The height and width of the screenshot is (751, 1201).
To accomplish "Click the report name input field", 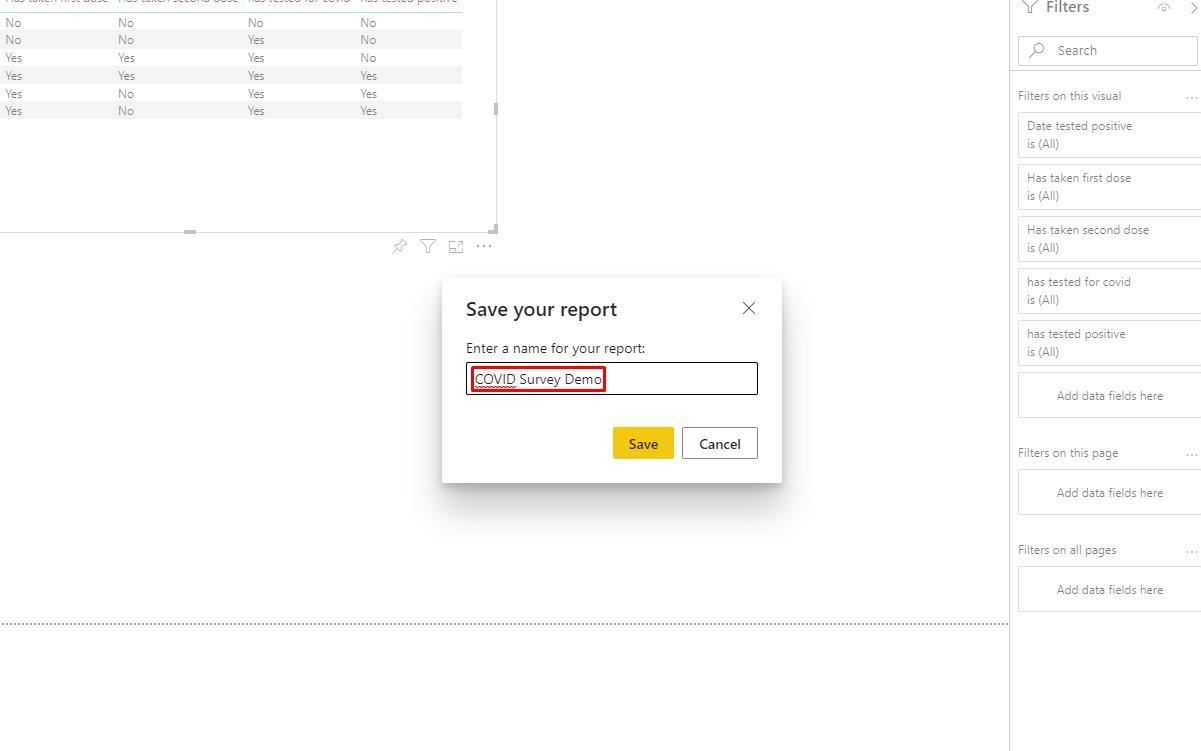I will (x=611, y=378).
